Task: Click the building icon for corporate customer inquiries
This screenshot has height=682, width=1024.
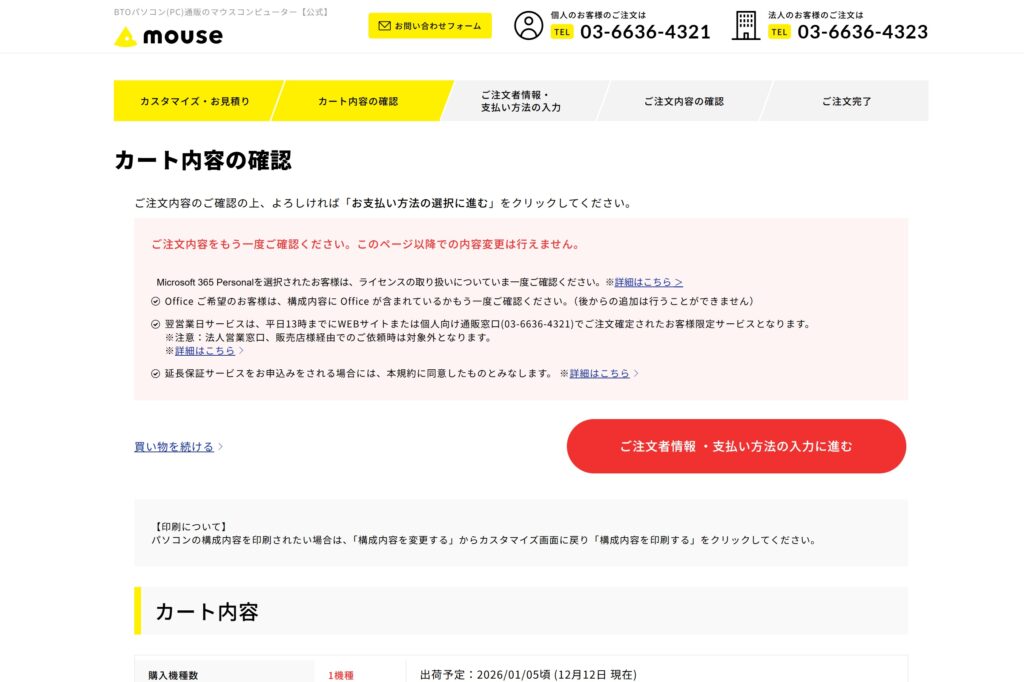Action: pos(744,27)
